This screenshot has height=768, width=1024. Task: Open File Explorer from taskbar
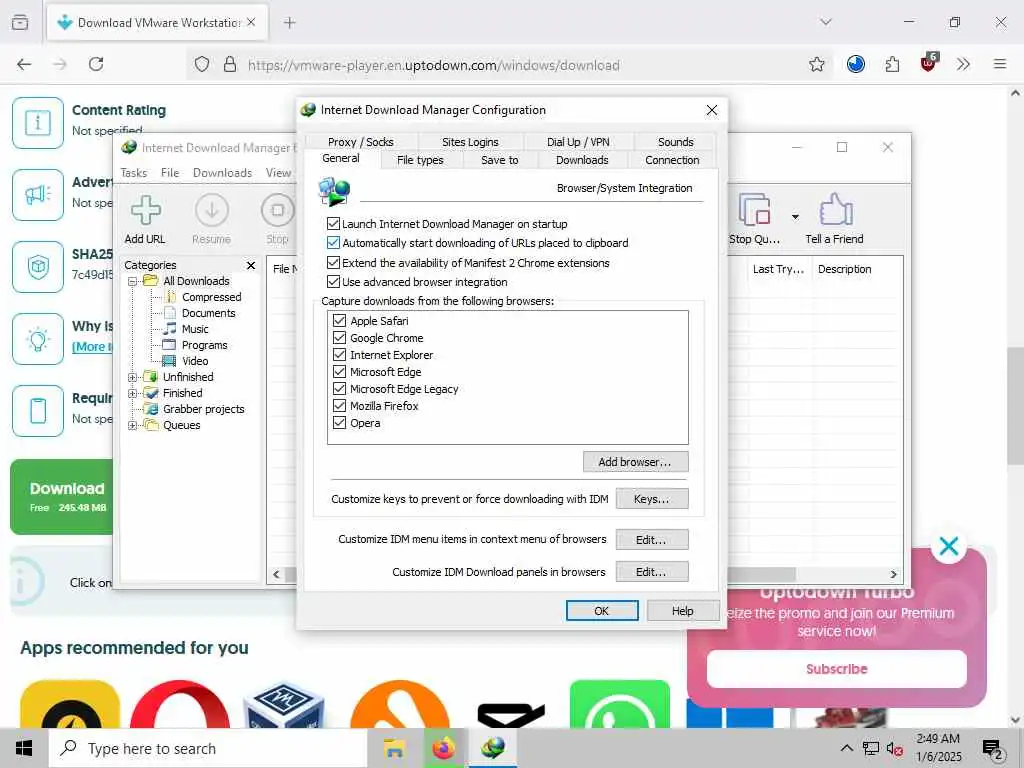tap(394, 748)
